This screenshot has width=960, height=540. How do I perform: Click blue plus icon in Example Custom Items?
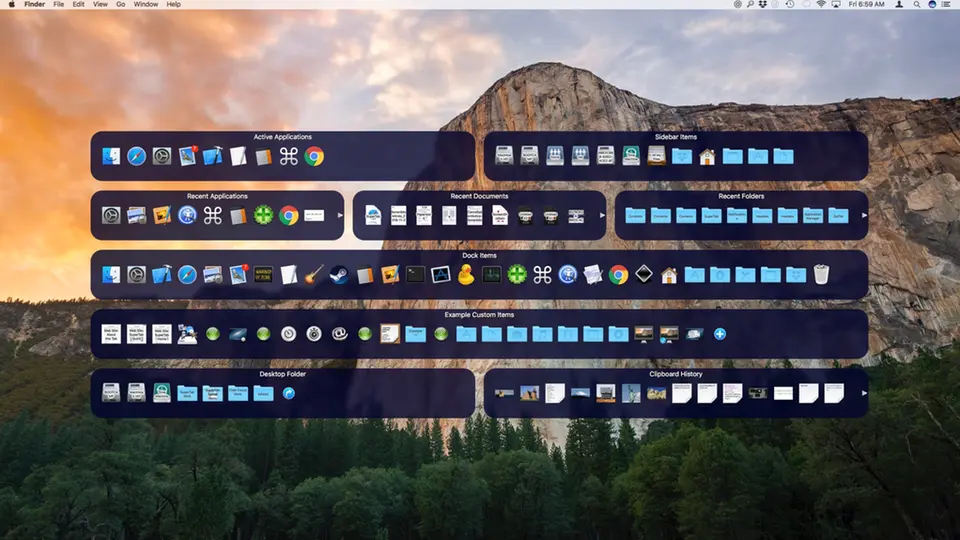[x=719, y=333]
